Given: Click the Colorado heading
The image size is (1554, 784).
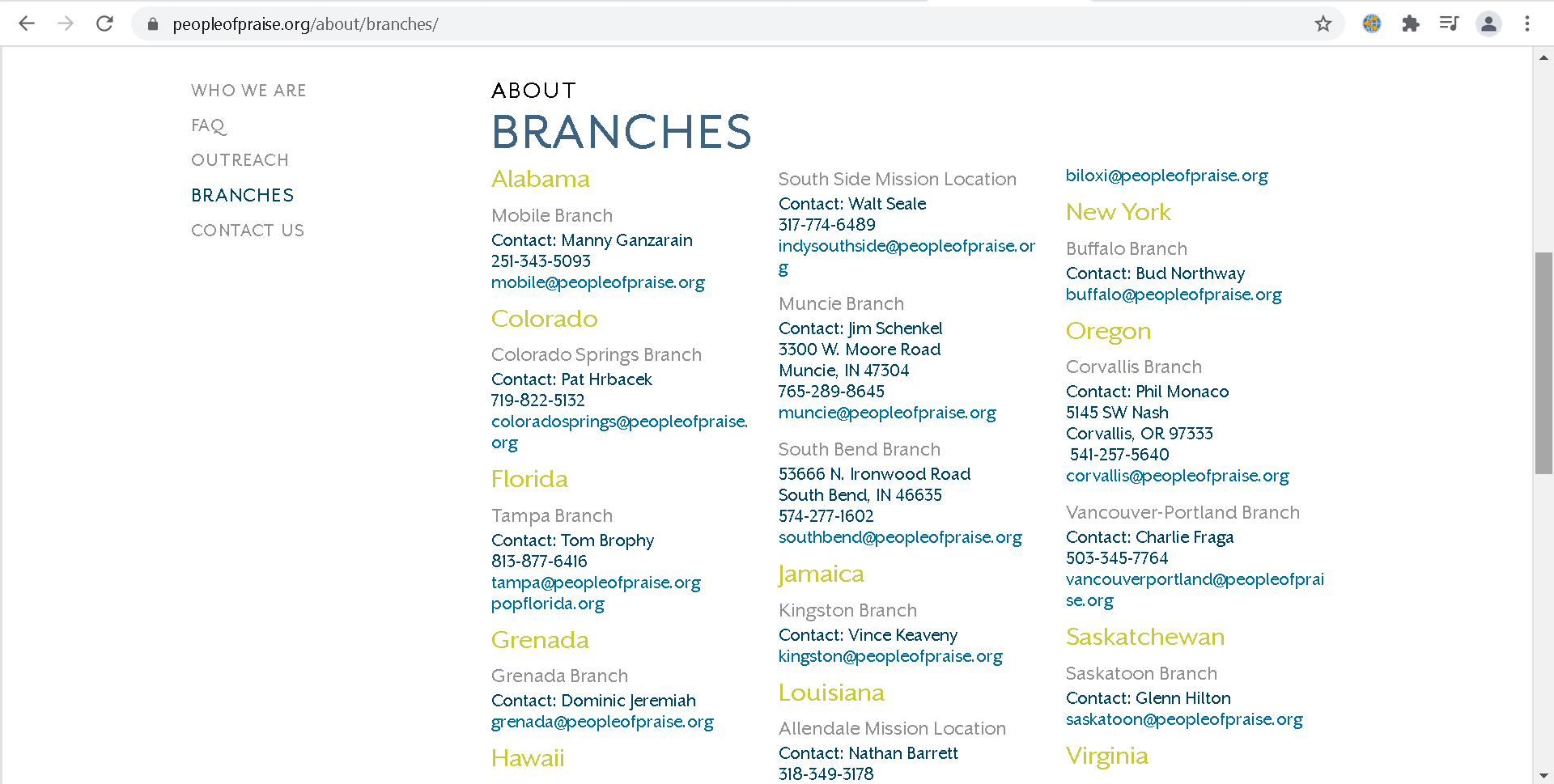Looking at the screenshot, I should pos(544,319).
